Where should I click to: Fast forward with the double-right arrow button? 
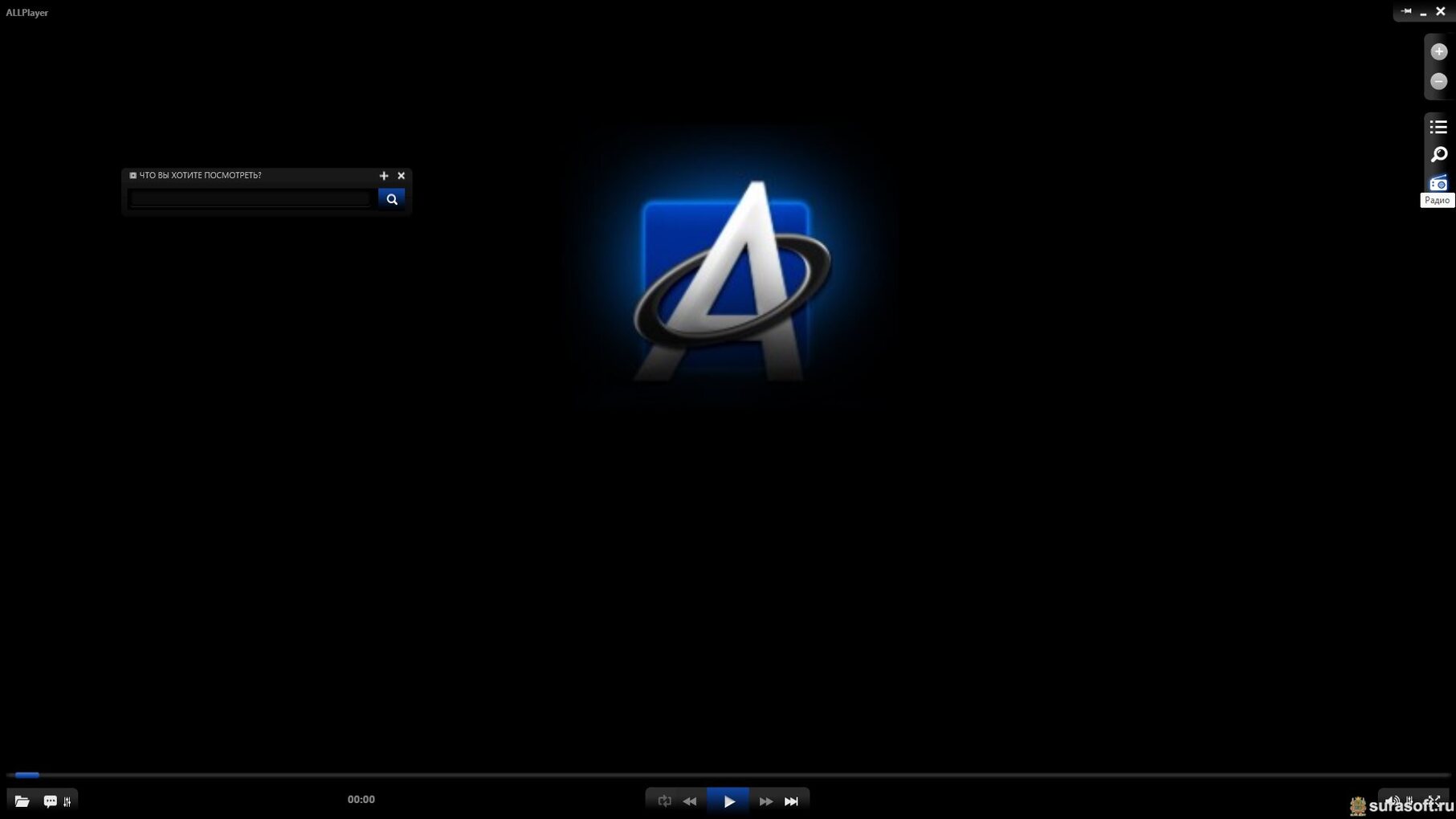tap(766, 801)
